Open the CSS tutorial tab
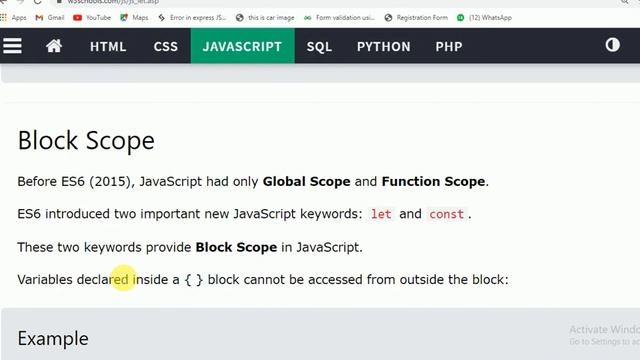640x360 pixels. point(166,46)
